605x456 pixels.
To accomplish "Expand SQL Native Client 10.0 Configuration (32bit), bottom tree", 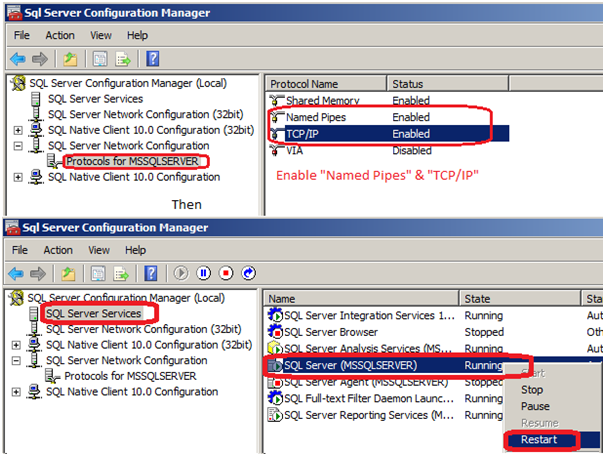I will tap(16, 345).
